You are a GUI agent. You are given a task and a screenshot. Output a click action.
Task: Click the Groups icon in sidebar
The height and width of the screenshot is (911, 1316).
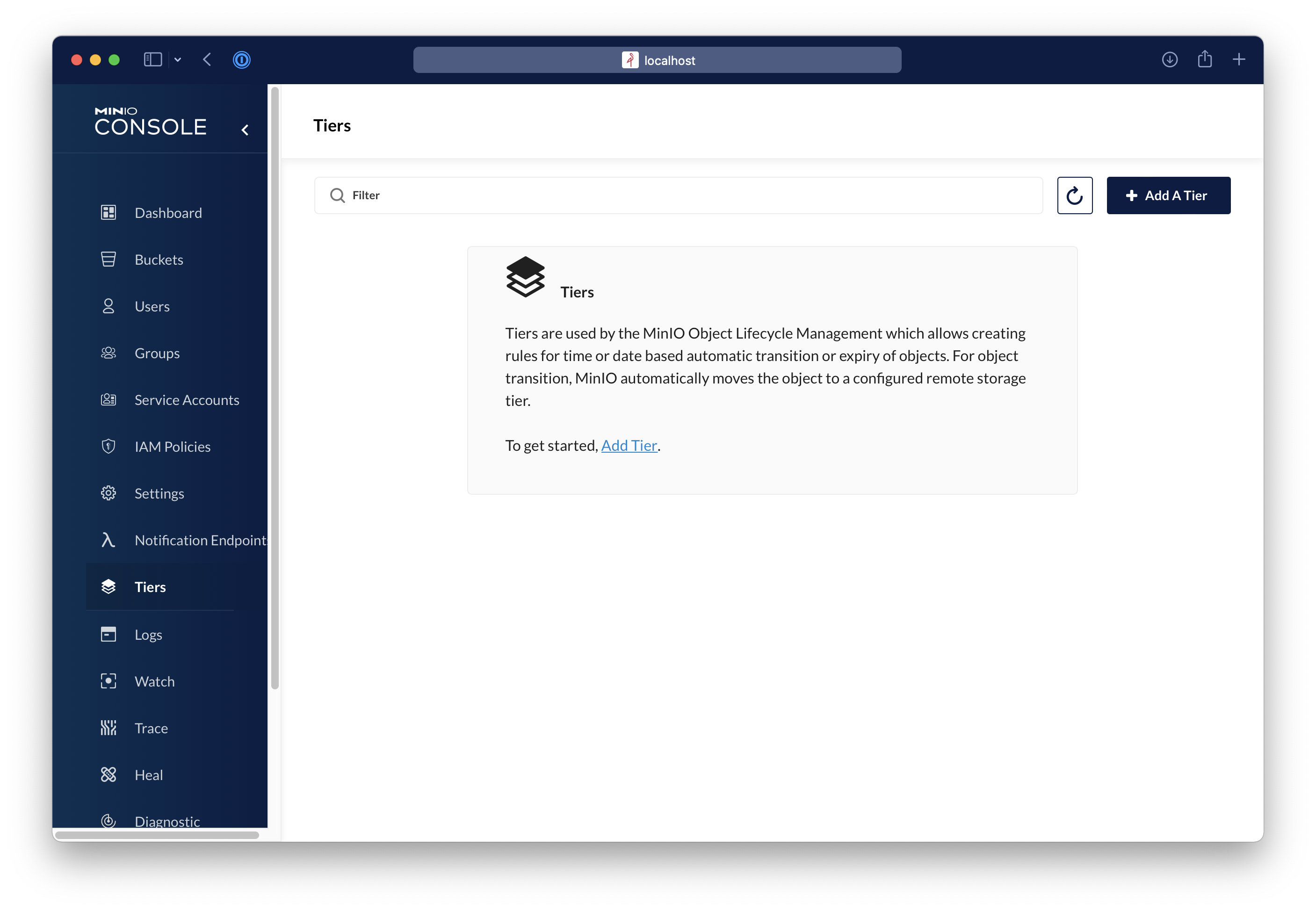[108, 354]
